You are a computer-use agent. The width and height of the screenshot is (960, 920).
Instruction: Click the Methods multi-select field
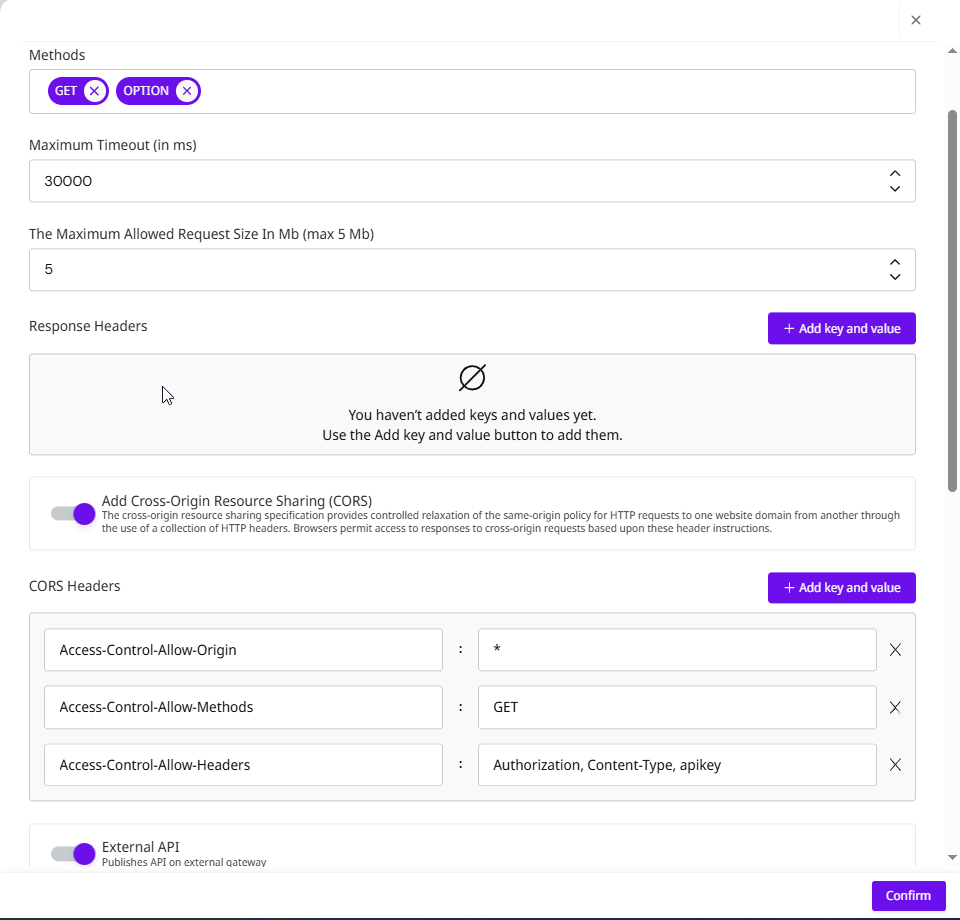click(x=550, y=91)
